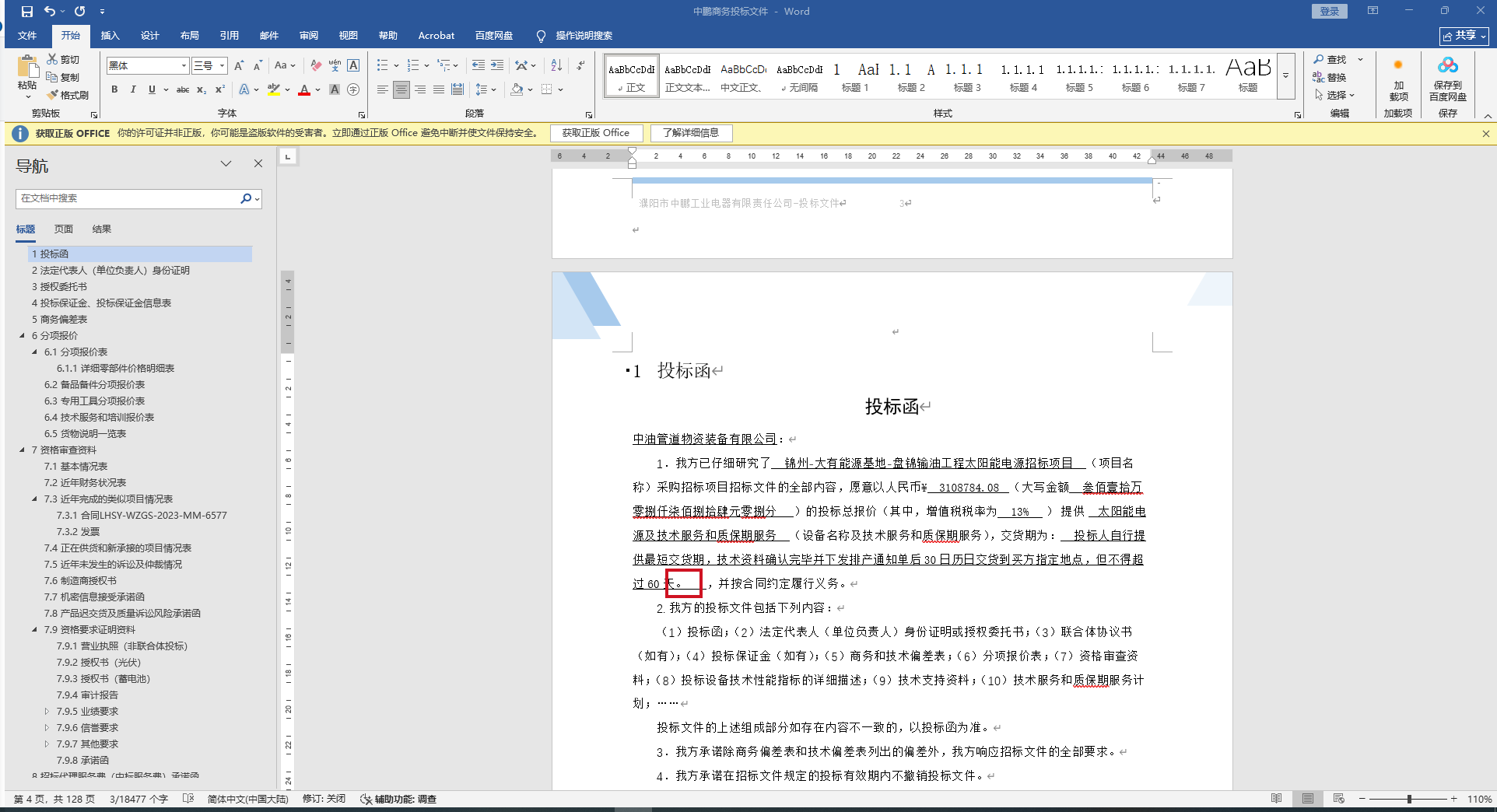Click the Format Painter (格式刷) icon

tap(53, 95)
